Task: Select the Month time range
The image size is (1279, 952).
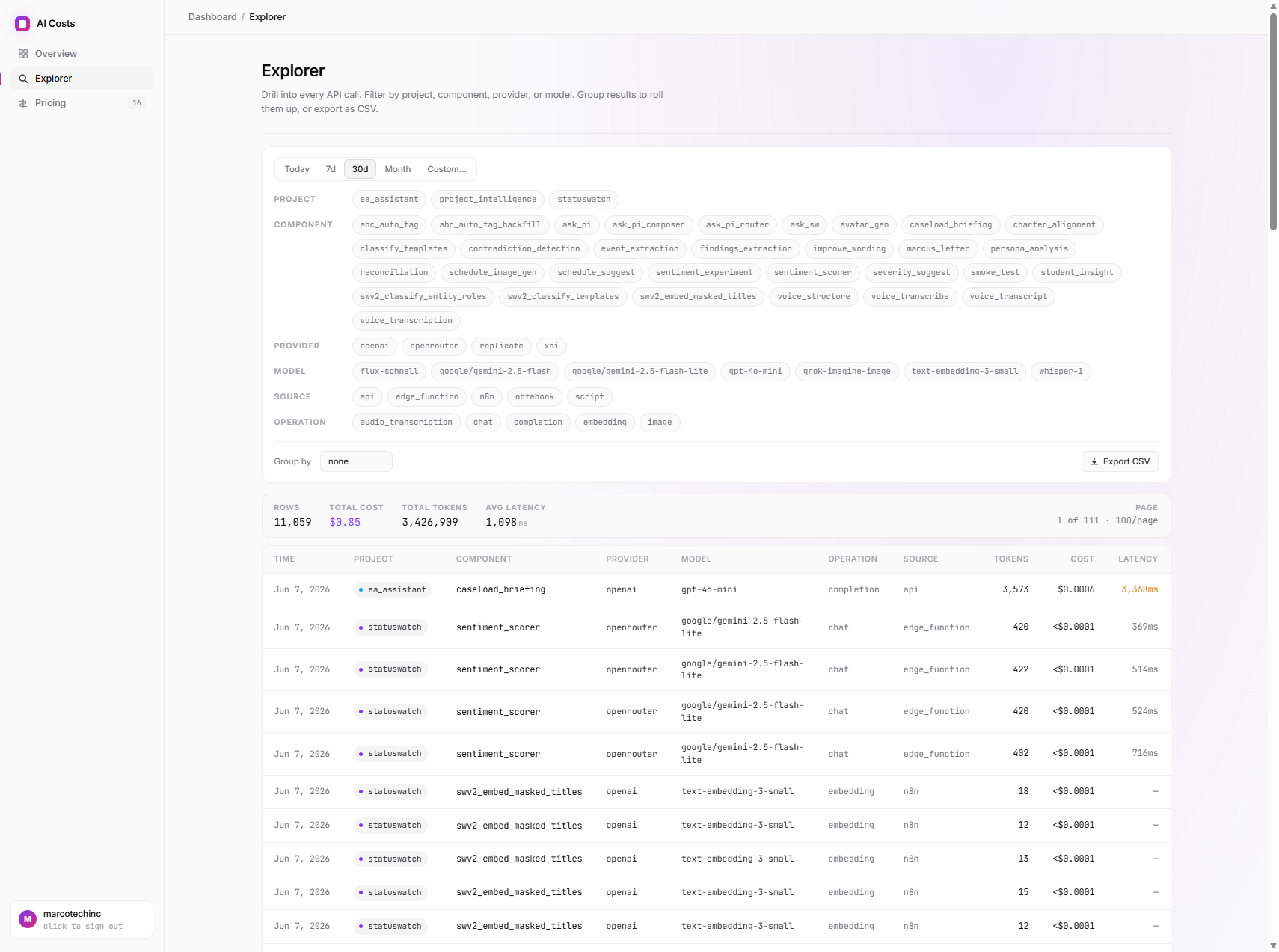Action: click(x=398, y=169)
